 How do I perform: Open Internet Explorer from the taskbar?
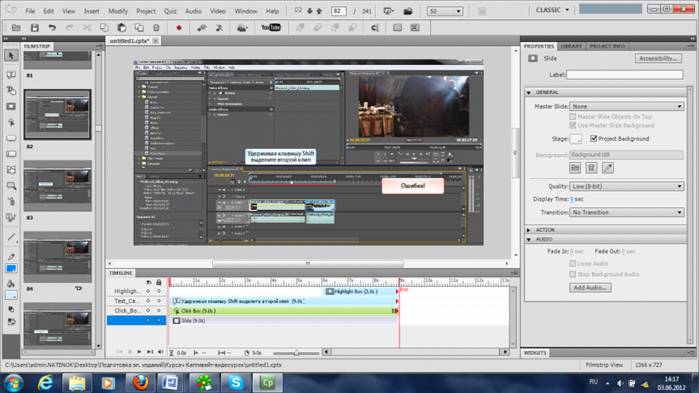pyautogui.click(x=45, y=382)
